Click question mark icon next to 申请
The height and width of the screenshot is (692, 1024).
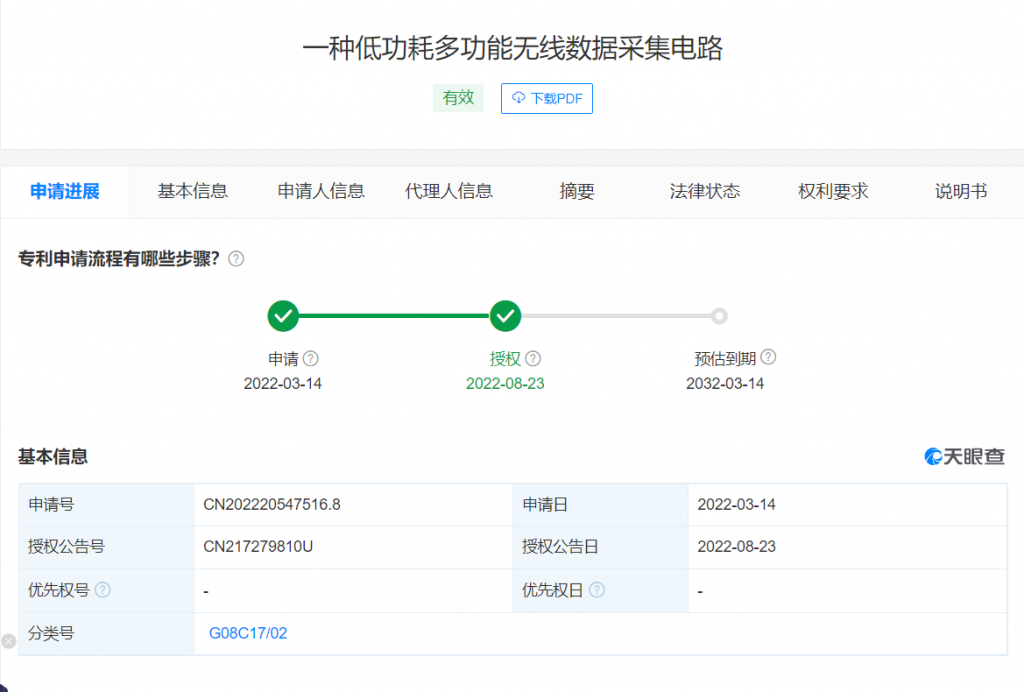[311, 358]
